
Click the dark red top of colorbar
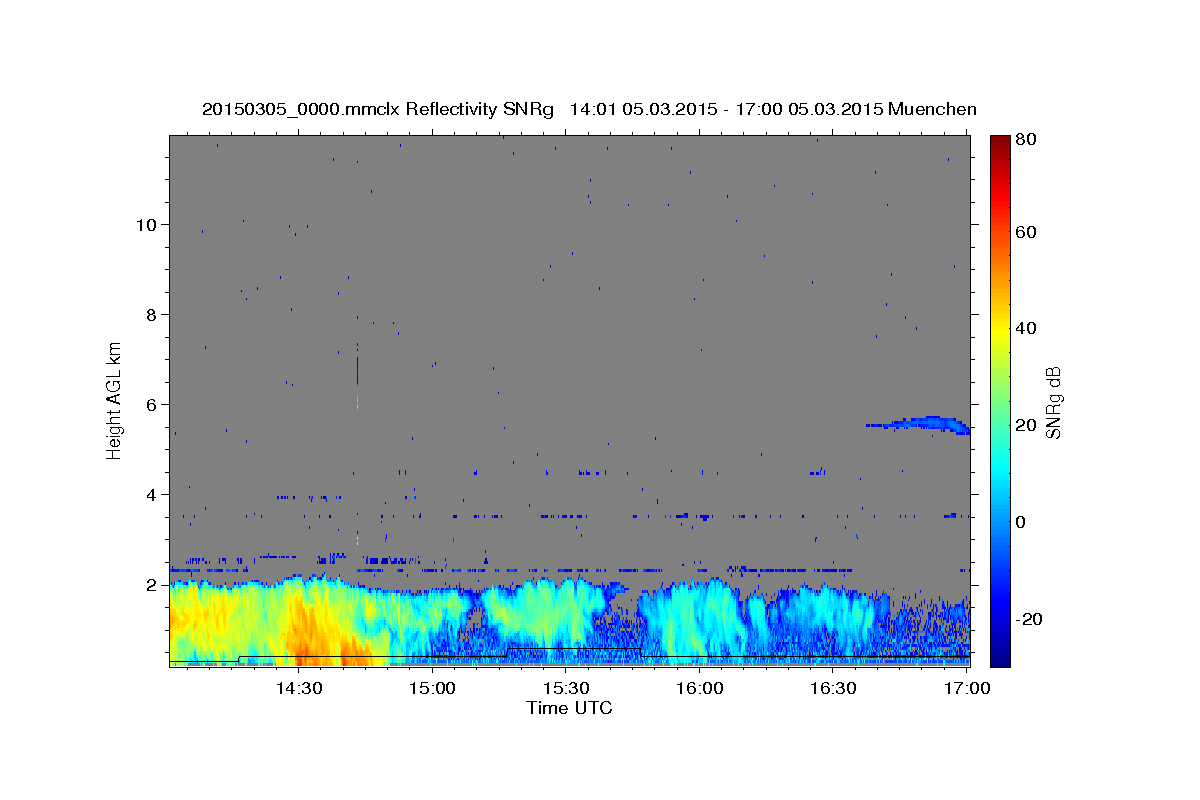point(1000,145)
